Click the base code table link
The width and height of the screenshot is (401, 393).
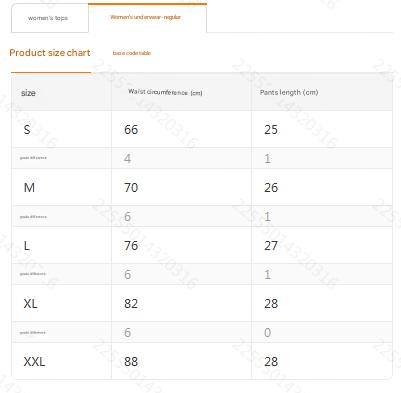[x=132, y=53]
